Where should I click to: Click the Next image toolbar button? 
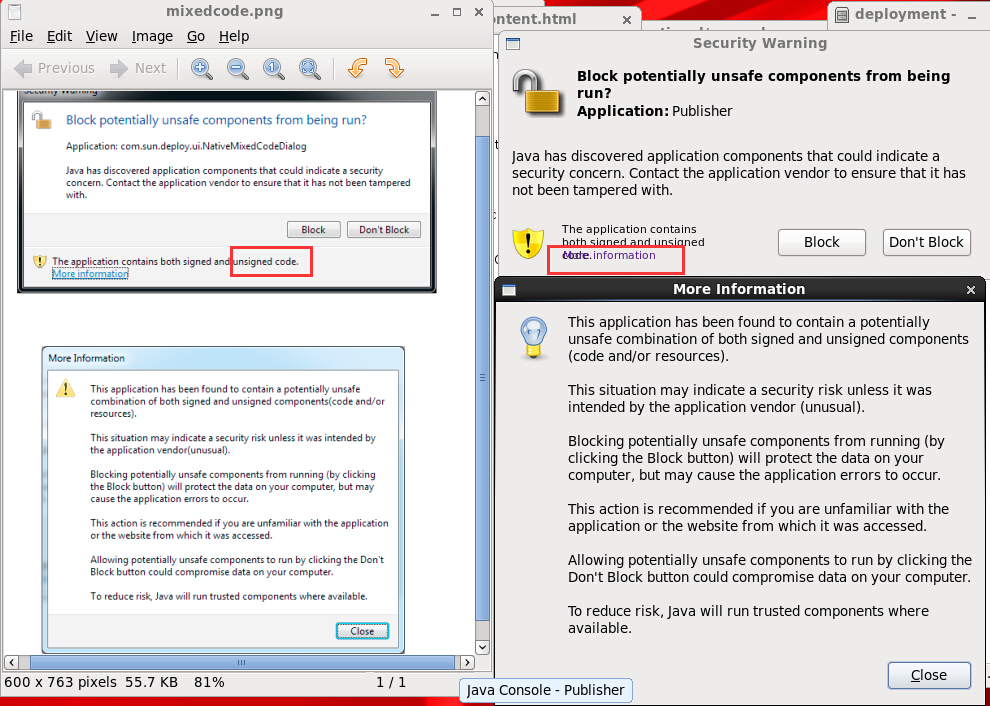click(138, 68)
